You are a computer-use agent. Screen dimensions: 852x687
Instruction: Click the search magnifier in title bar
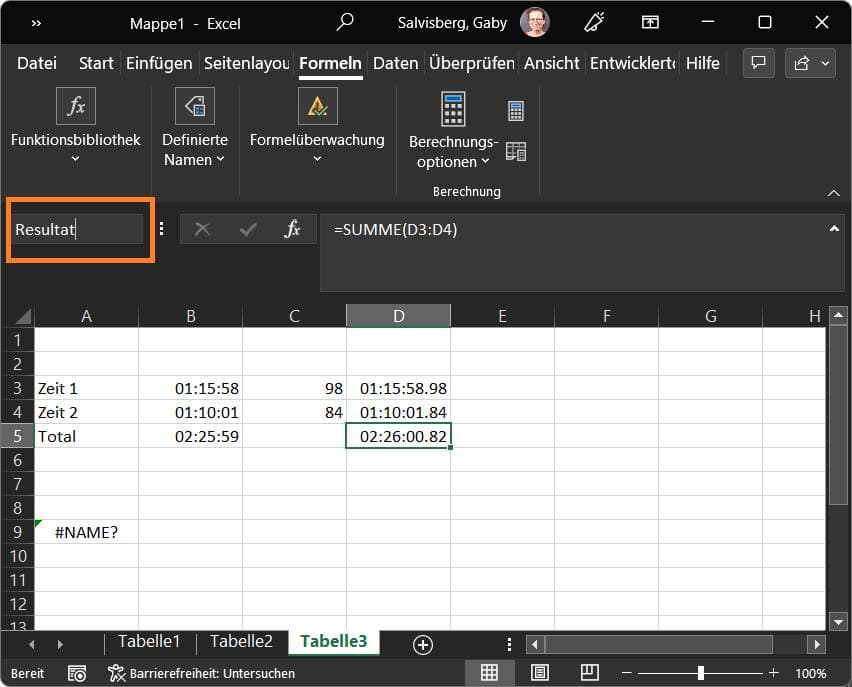pyautogui.click(x=345, y=22)
